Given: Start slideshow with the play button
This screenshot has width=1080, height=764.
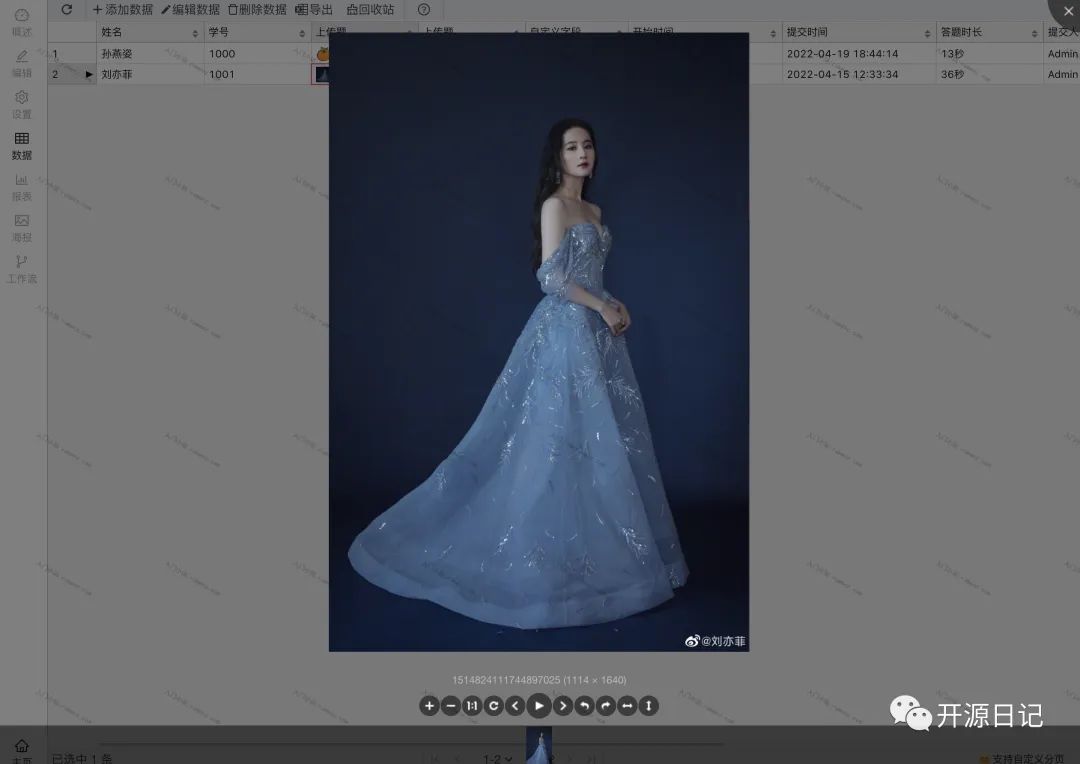Looking at the screenshot, I should pyautogui.click(x=539, y=705).
